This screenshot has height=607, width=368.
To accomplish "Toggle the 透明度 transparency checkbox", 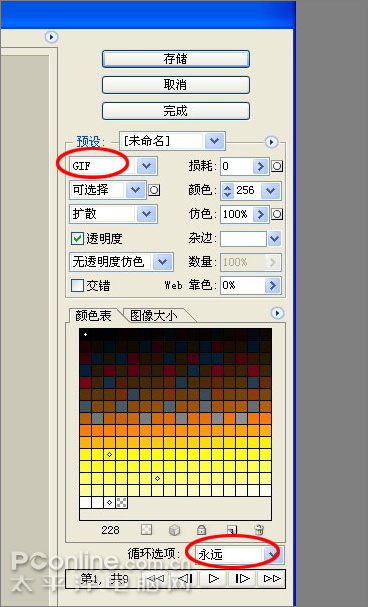I will 77,238.
